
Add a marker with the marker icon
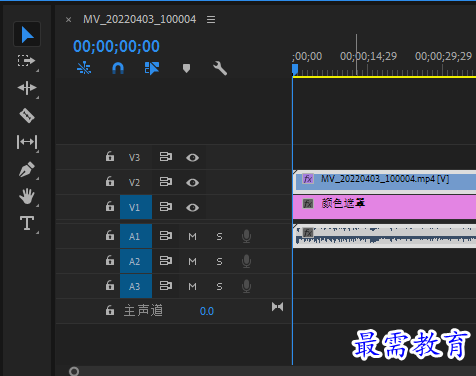pos(186,68)
